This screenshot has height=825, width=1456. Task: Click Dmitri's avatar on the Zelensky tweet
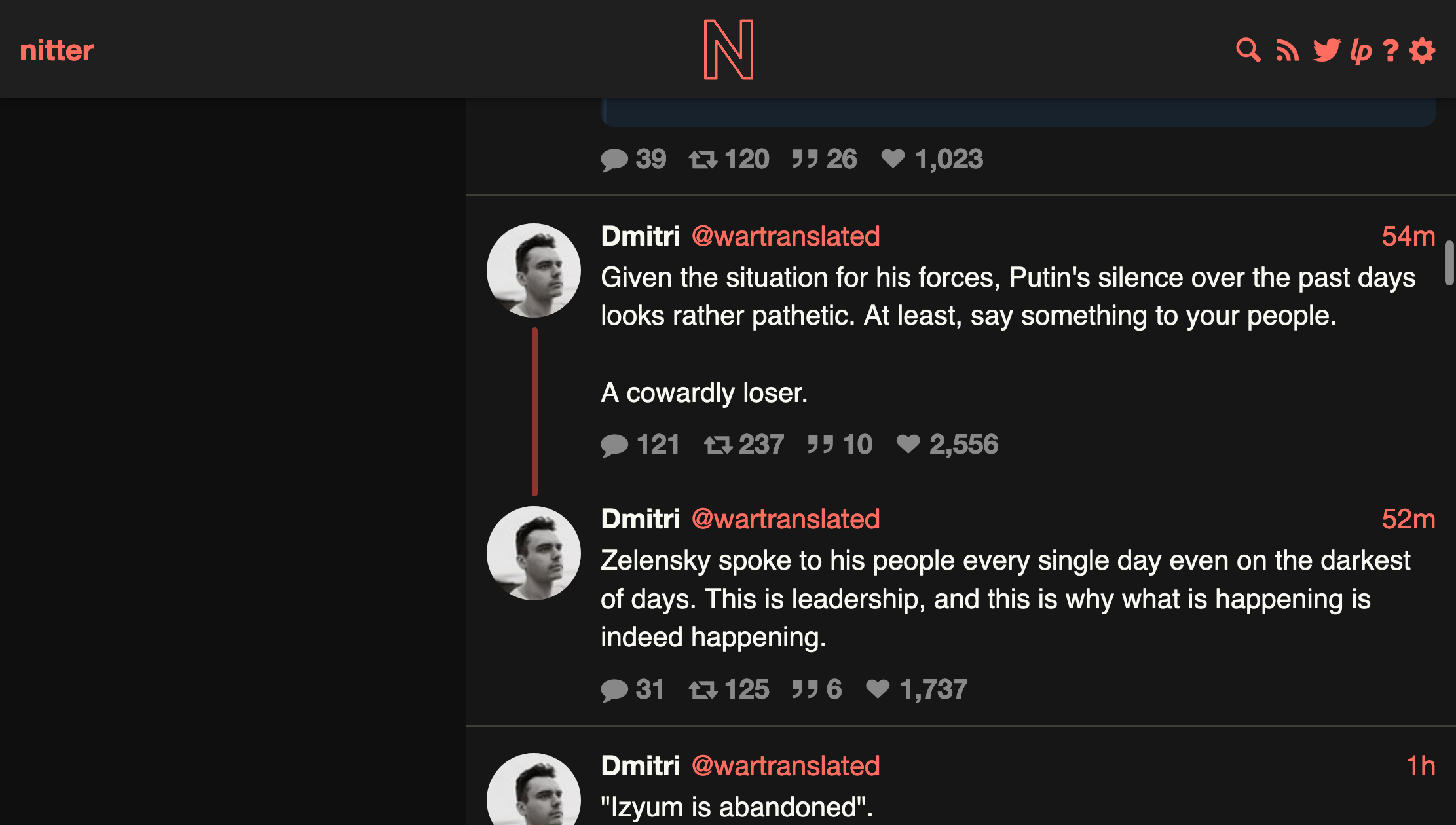tap(534, 553)
